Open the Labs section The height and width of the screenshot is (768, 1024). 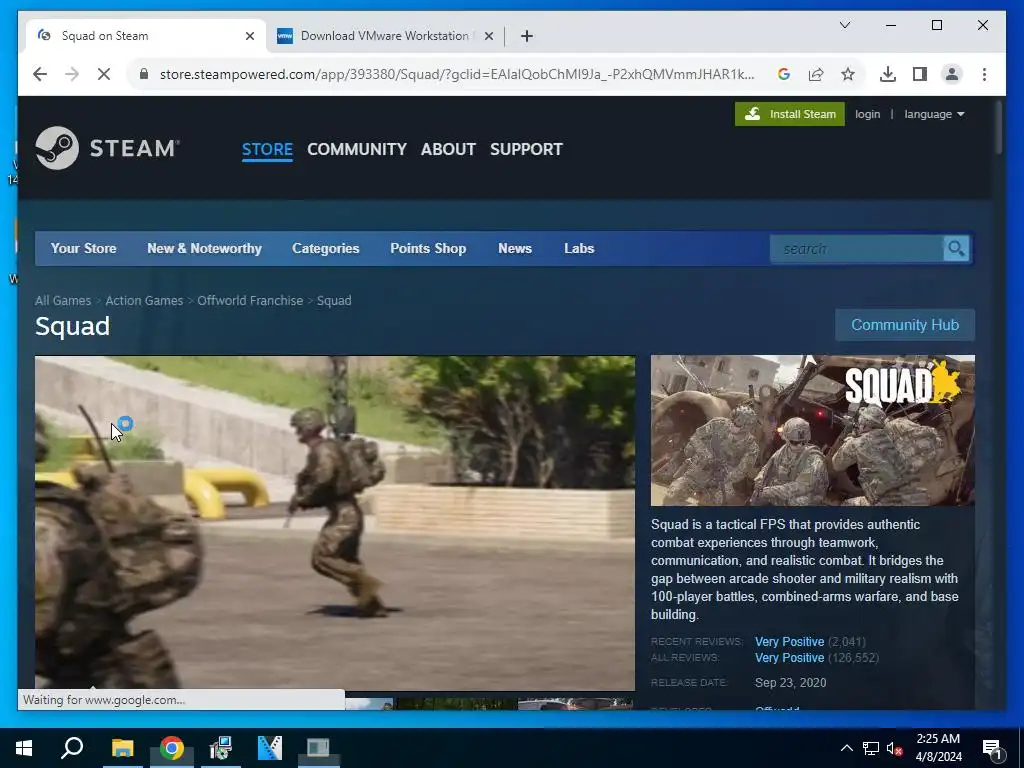tap(579, 248)
